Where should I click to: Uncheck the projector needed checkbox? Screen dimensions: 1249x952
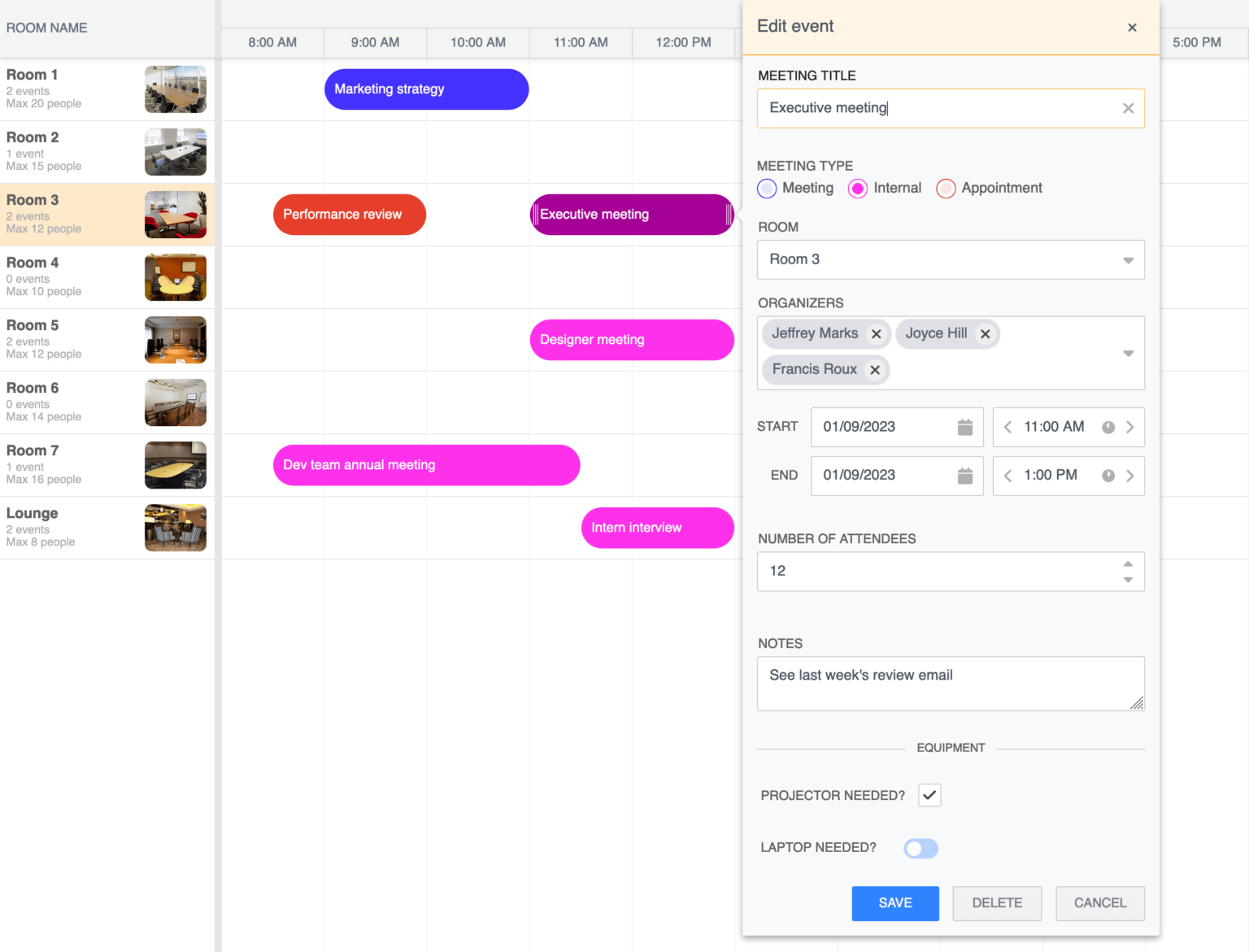pyautogui.click(x=929, y=795)
